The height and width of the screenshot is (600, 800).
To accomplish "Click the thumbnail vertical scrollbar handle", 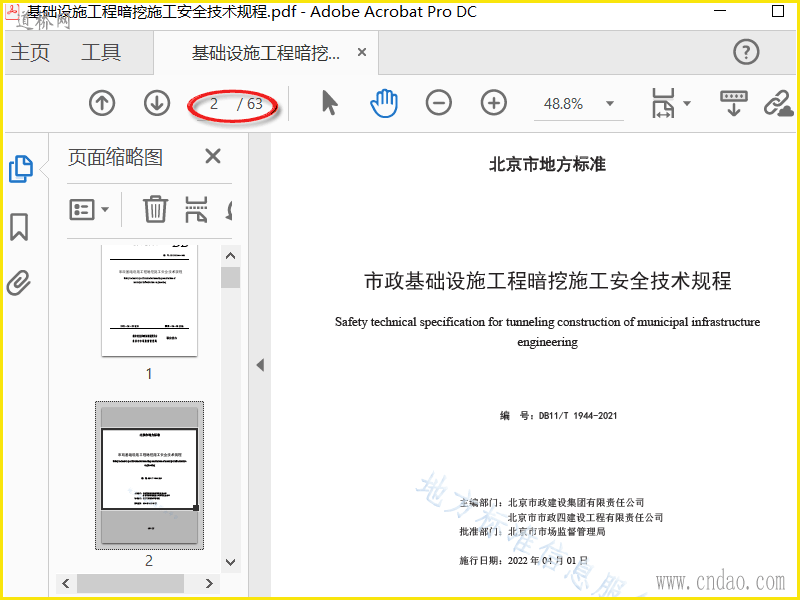I will [231, 278].
